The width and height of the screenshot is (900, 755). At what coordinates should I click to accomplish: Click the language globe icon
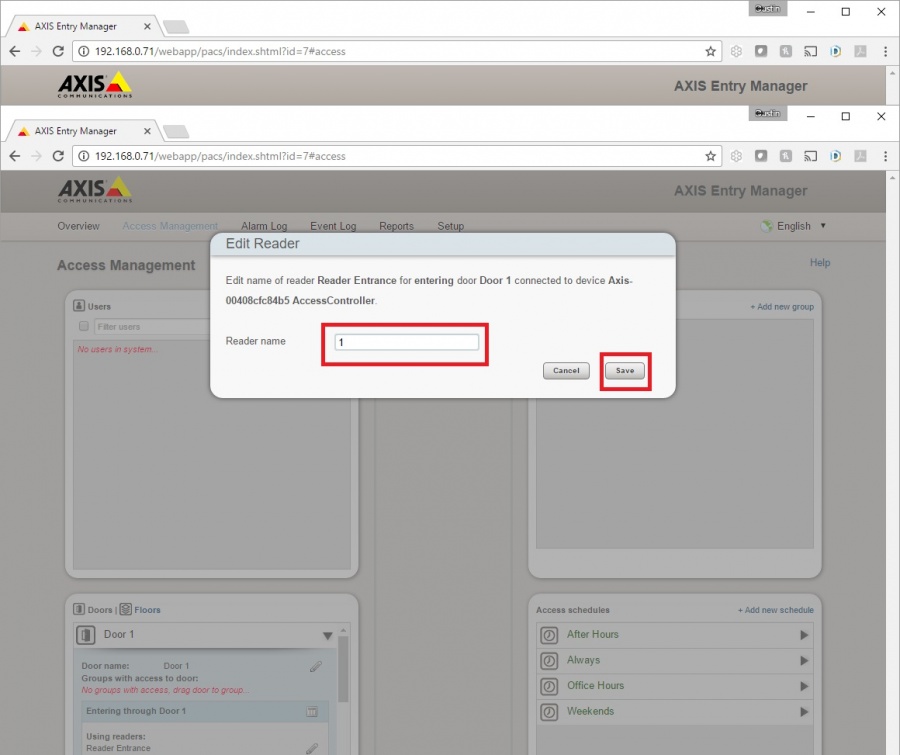click(766, 226)
